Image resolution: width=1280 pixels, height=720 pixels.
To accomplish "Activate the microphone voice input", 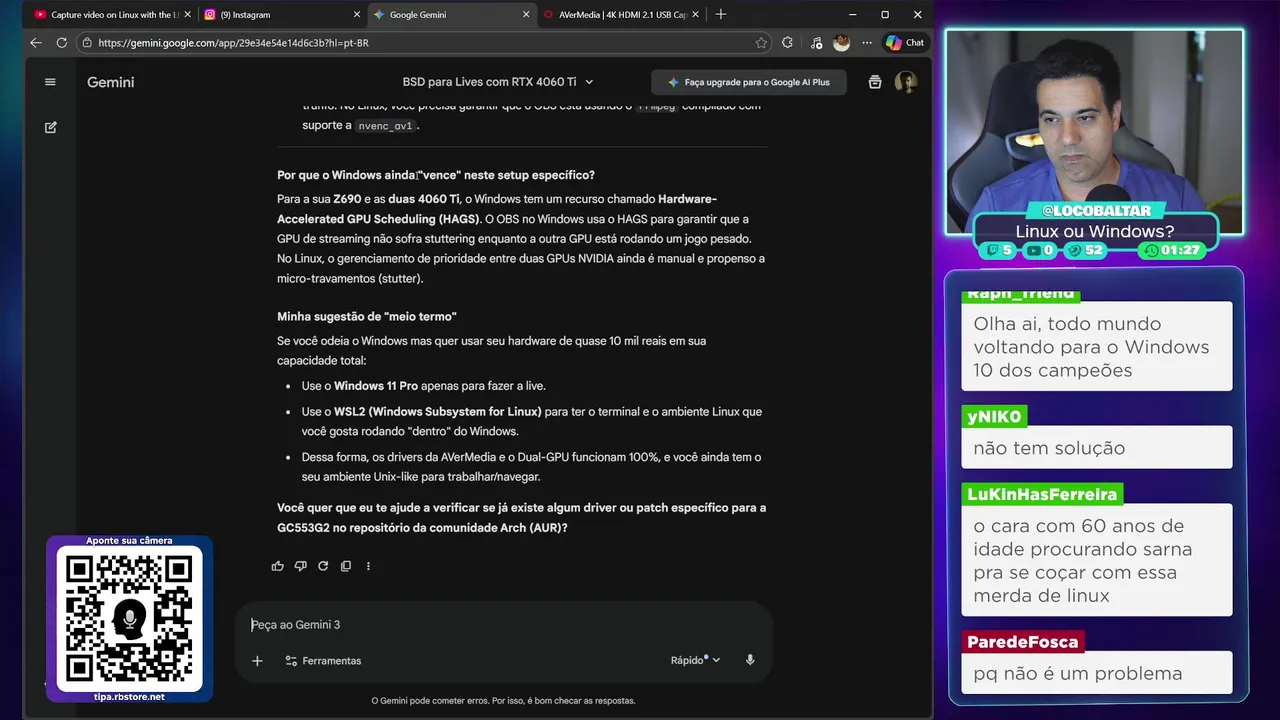I will 750,660.
